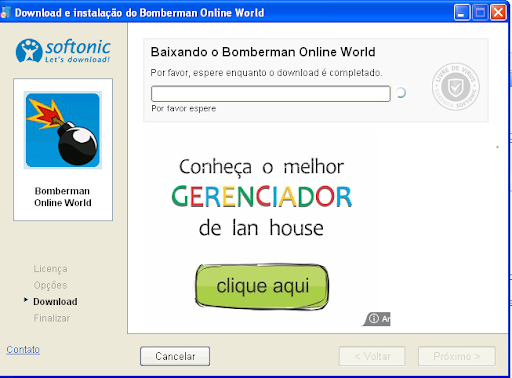Screen dimensions: 512x378
Task: Click the maximize window button
Action: pos(480,13)
